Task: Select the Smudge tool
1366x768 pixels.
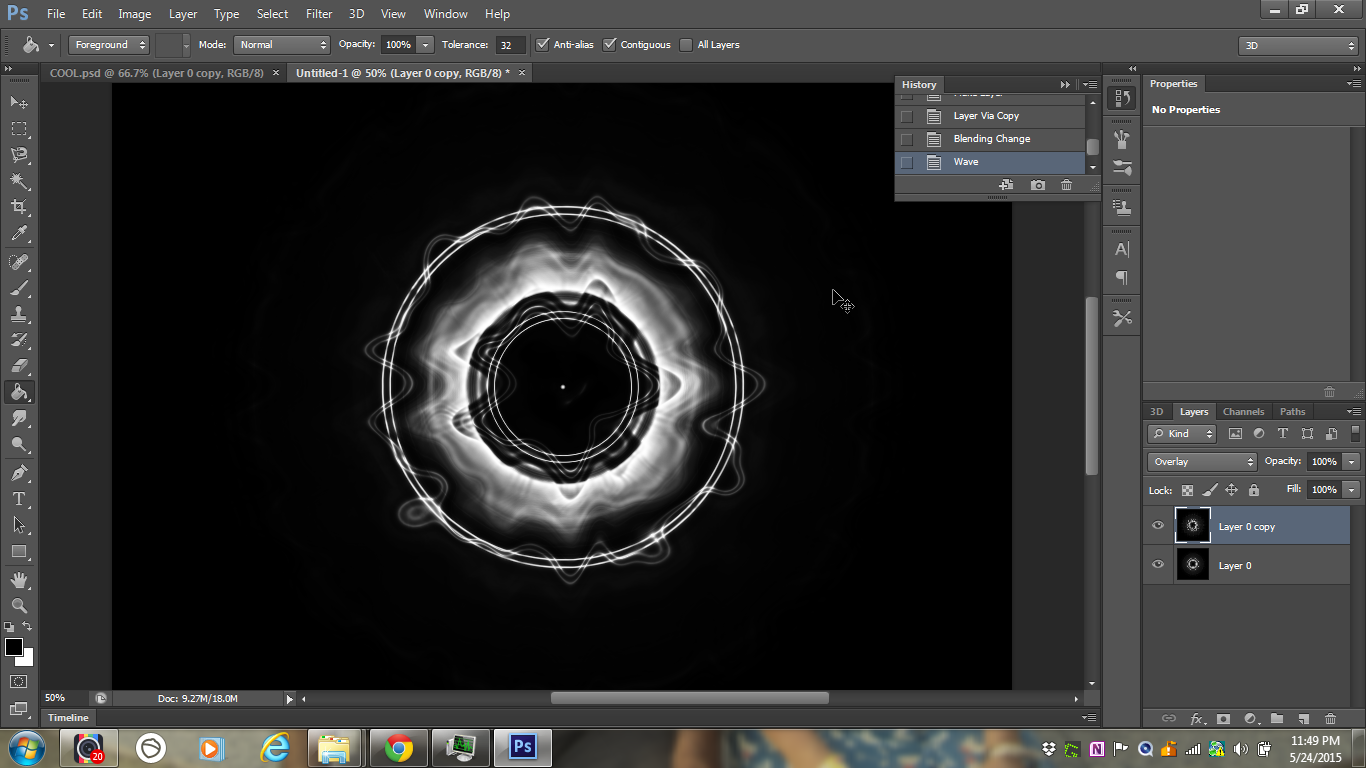Action: tap(19, 418)
